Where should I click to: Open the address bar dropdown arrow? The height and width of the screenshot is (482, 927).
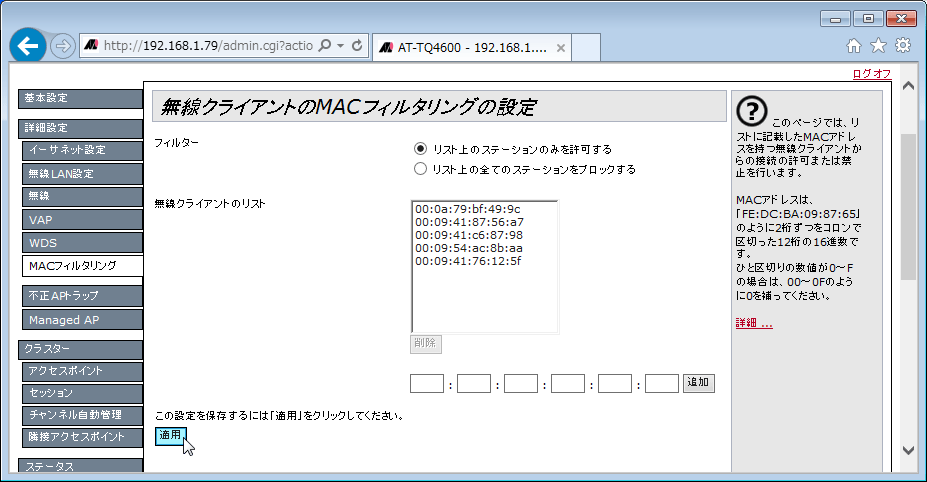341,46
